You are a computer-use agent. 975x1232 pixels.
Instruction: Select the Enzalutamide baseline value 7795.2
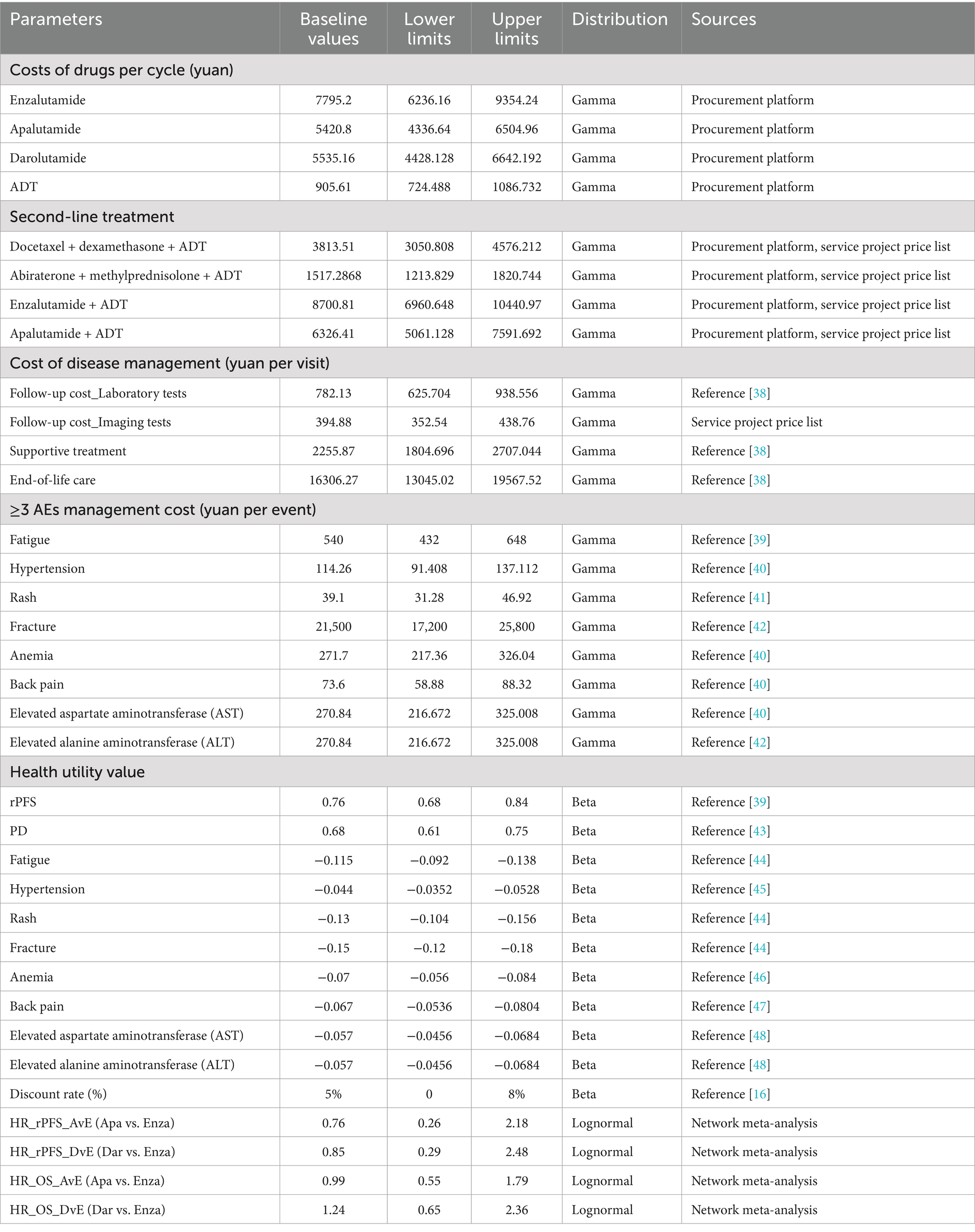point(333,100)
